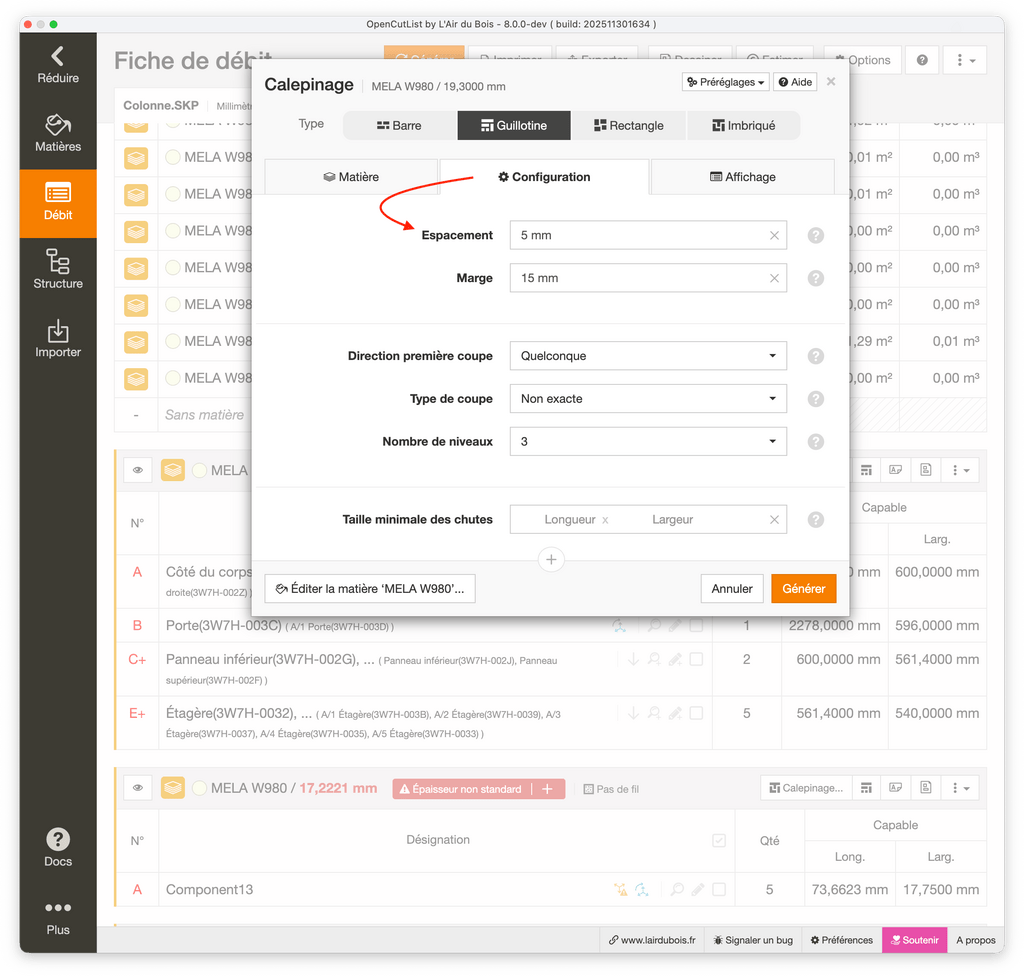Screen dimensions: 1024x976
Task: Select the Affichage tab
Action: [x=742, y=177]
